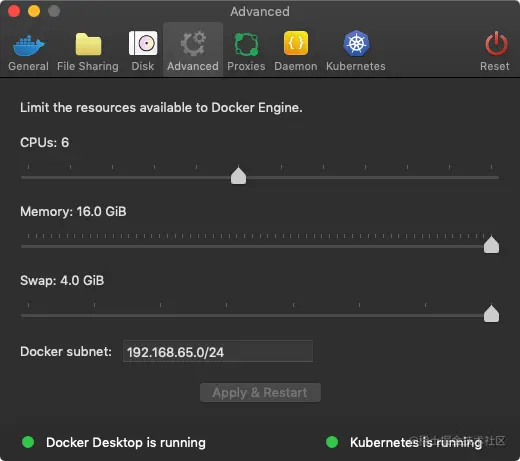This screenshot has width=520, height=461.
Task: Click the Swap slider handle
Action: tap(491, 313)
